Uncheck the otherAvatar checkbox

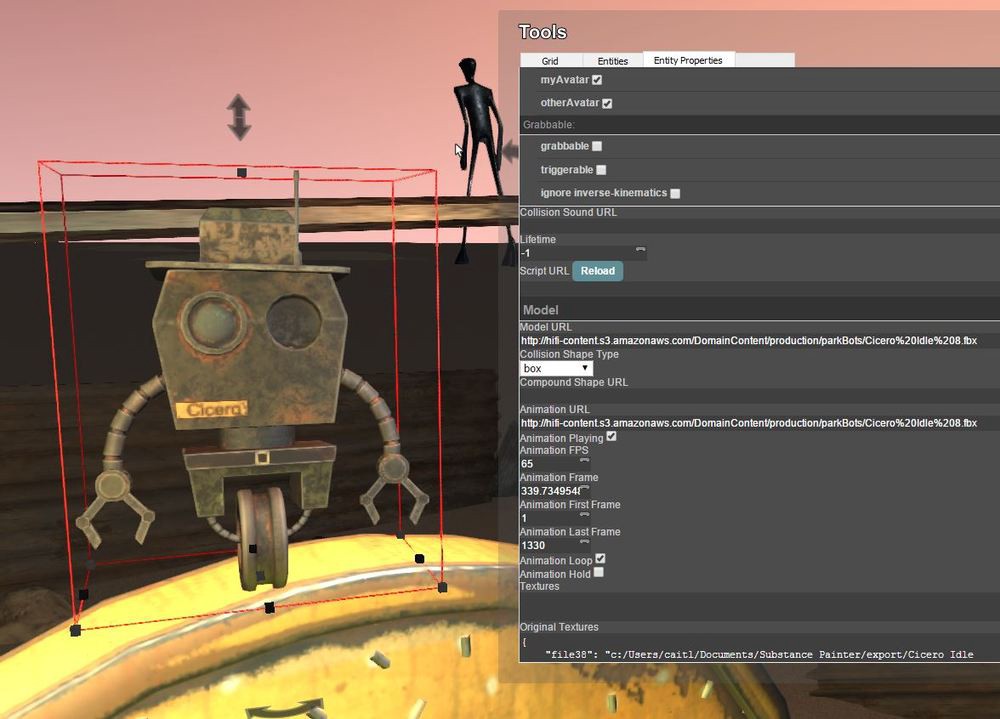pos(607,103)
